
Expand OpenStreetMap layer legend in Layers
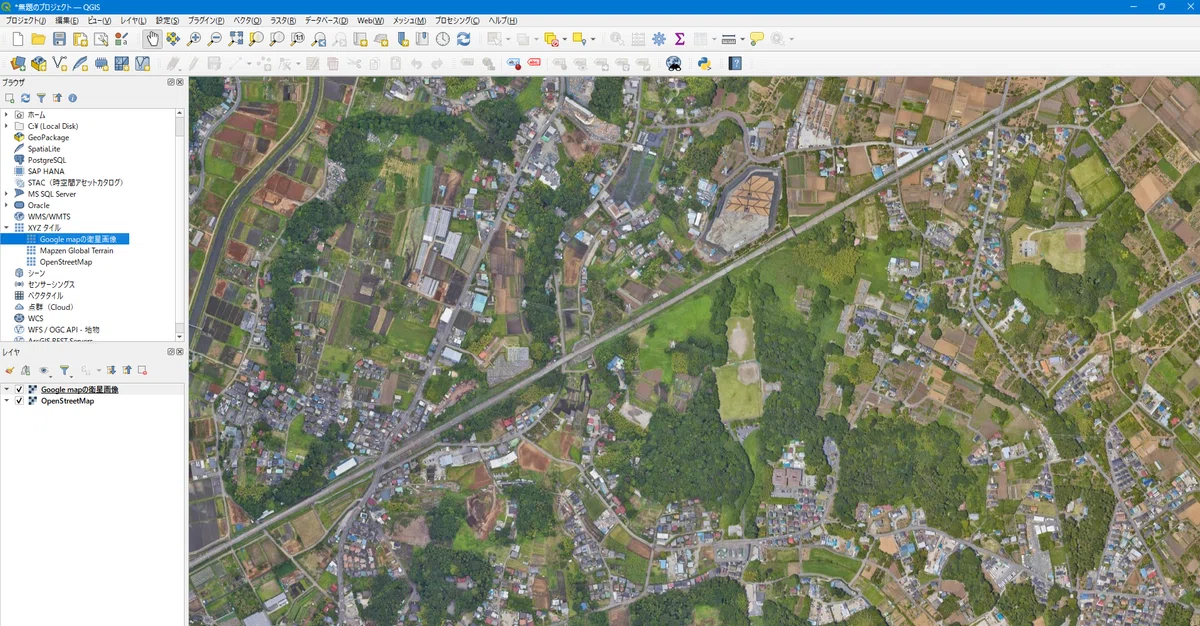7,401
